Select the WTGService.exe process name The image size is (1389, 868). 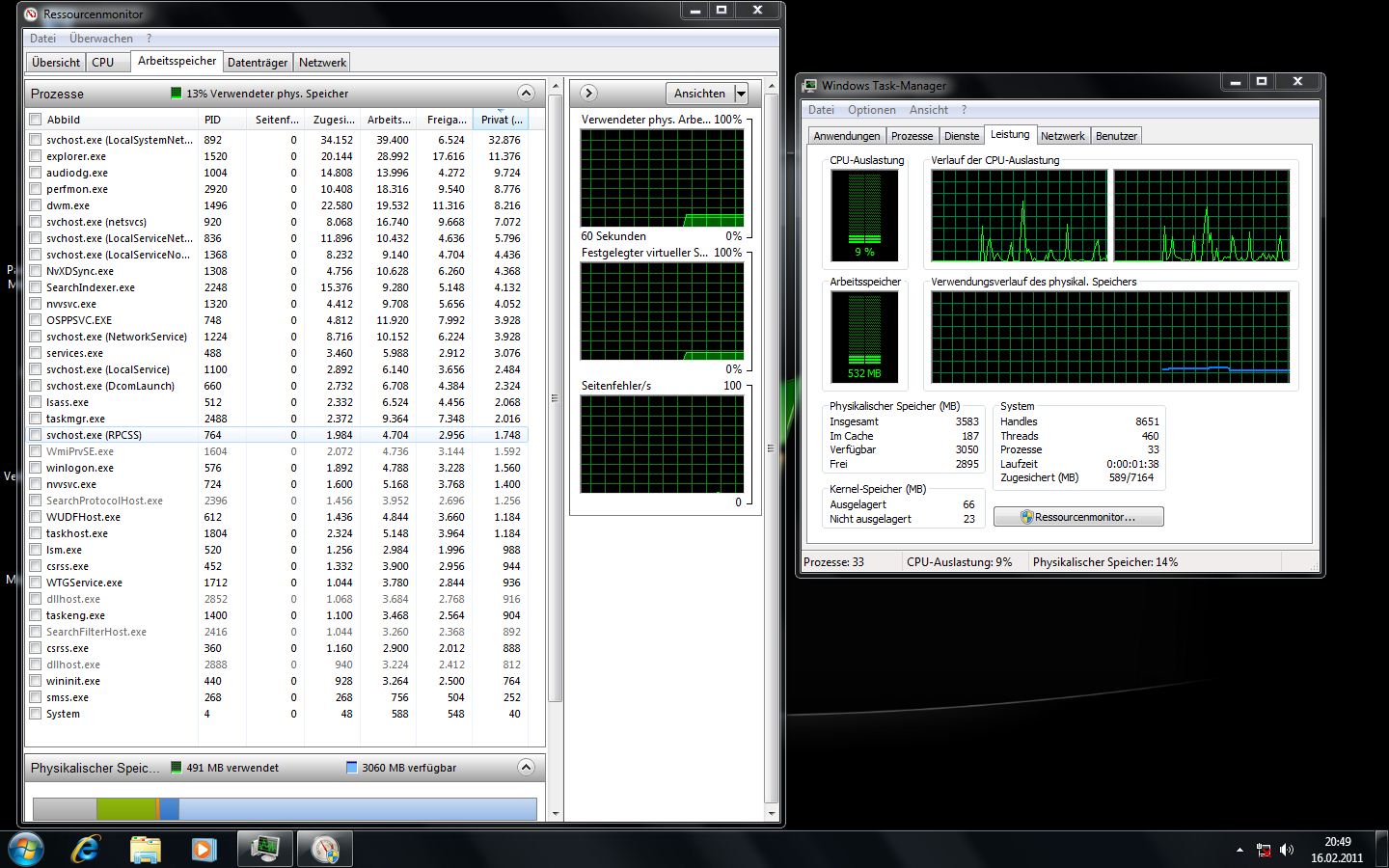click(84, 583)
